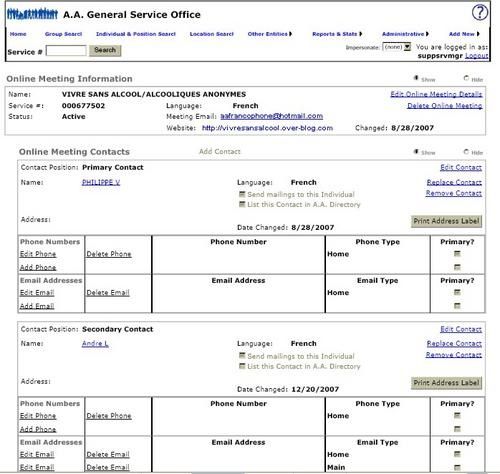Click in the Service # input field
The height and width of the screenshot is (474, 500).
(x=66, y=51)
